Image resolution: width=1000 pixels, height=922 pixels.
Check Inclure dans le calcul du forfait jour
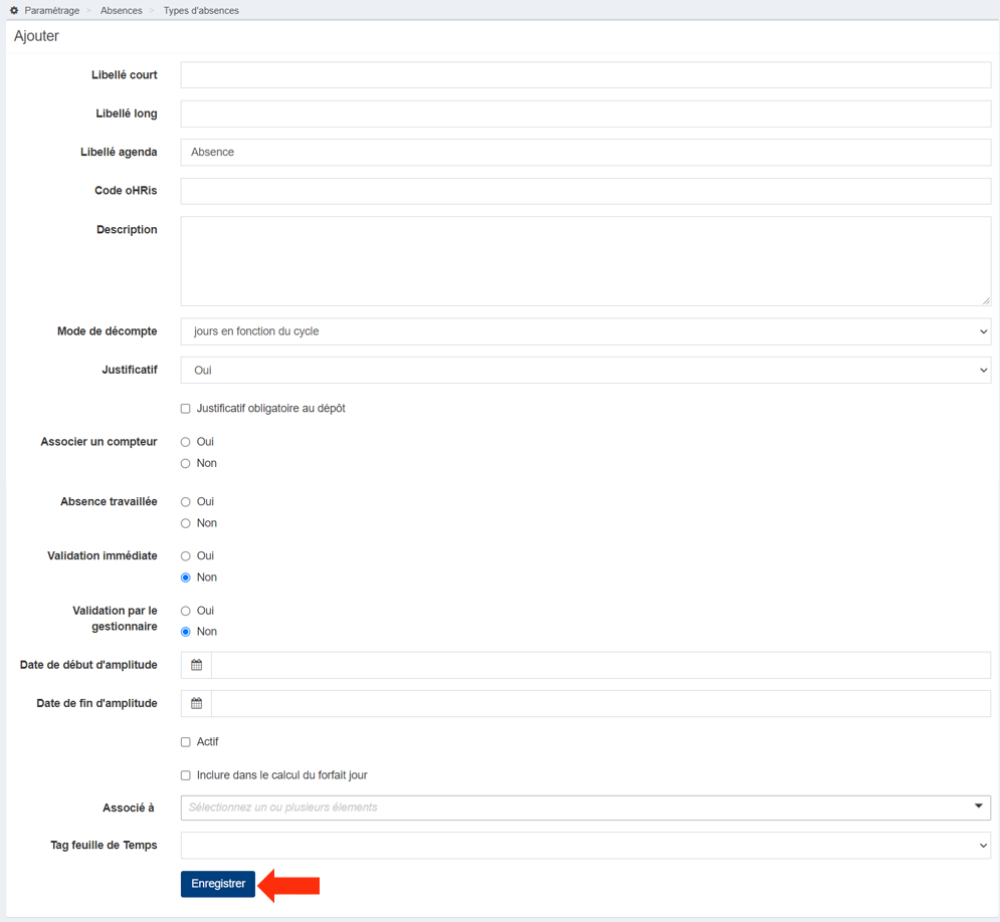click(186, 775)
